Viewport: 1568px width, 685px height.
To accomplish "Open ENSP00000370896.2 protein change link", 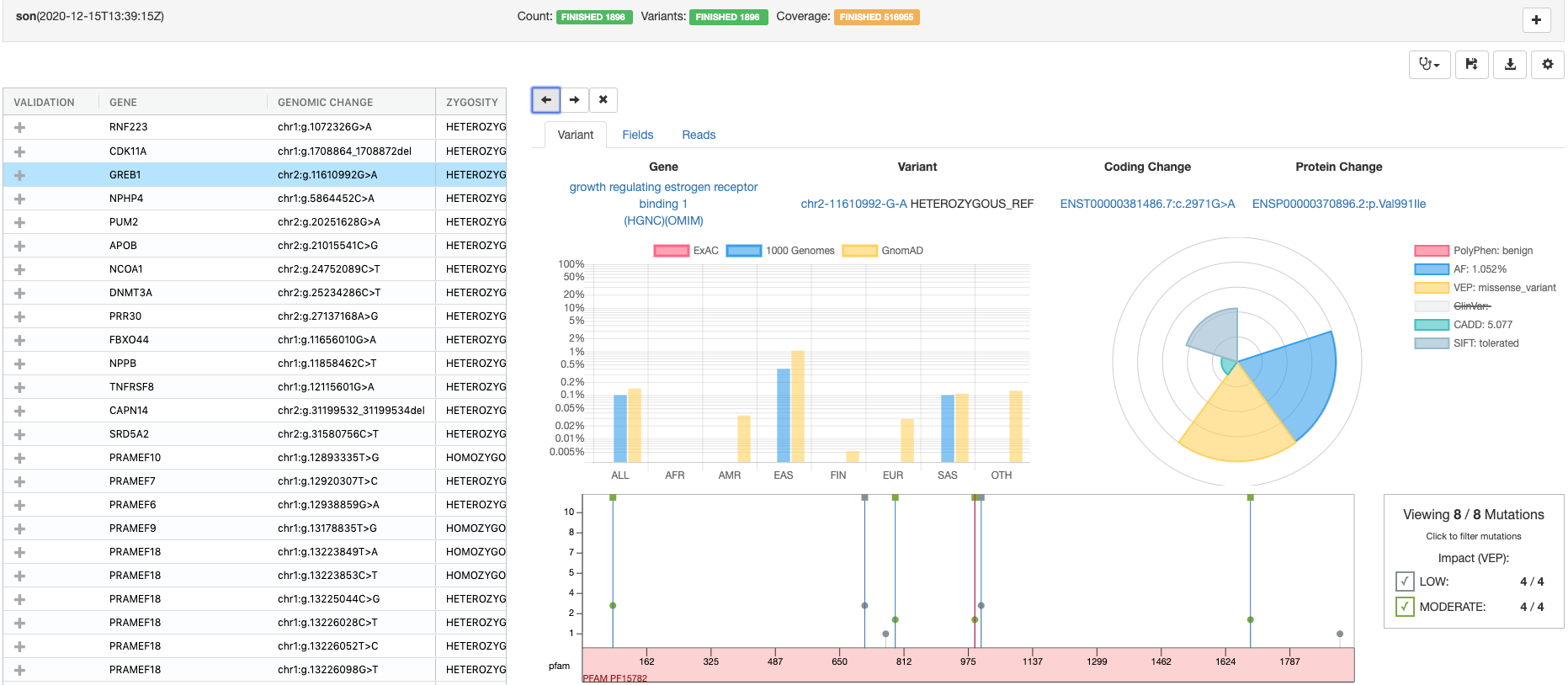I will (x=1338, y=204).
